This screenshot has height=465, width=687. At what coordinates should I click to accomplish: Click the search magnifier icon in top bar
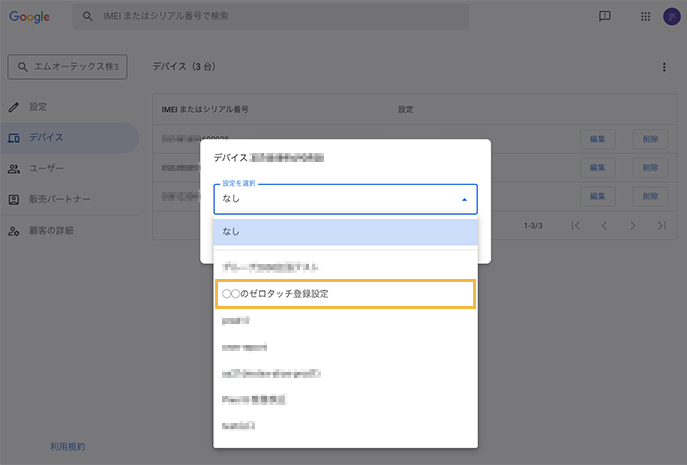click(x=88, y=16)
